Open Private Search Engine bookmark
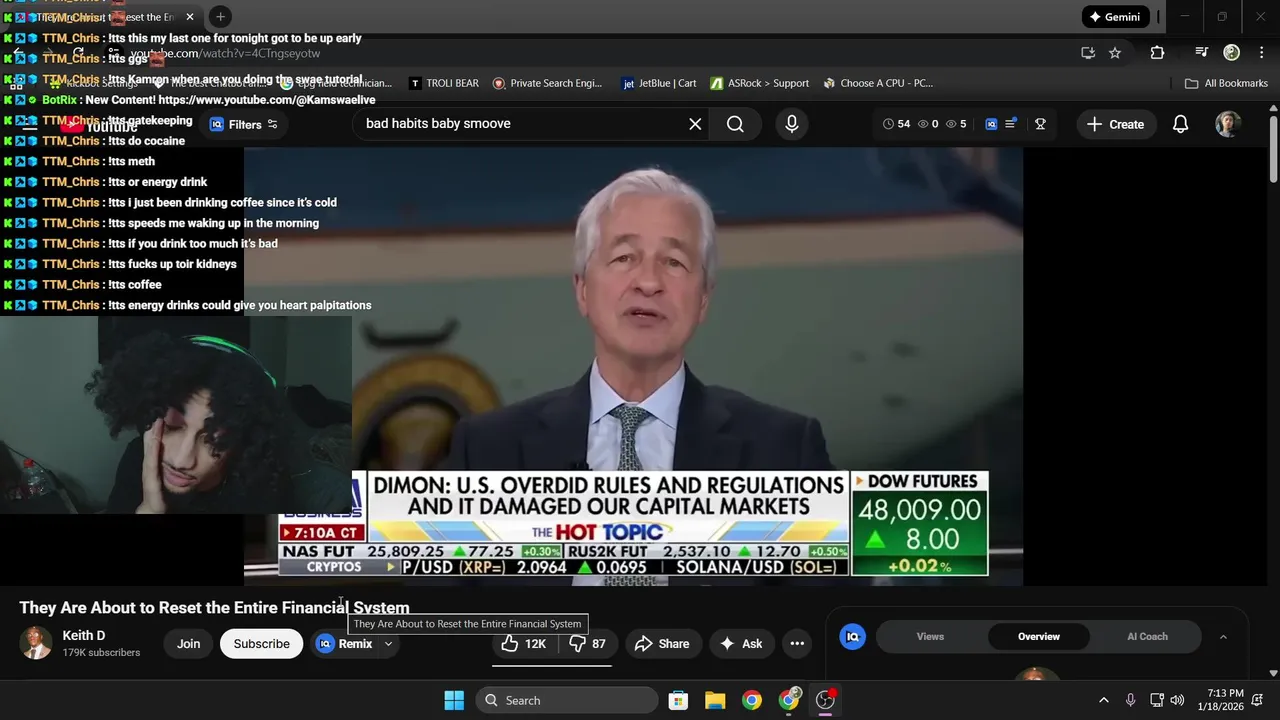 click(x=548, y=83)
